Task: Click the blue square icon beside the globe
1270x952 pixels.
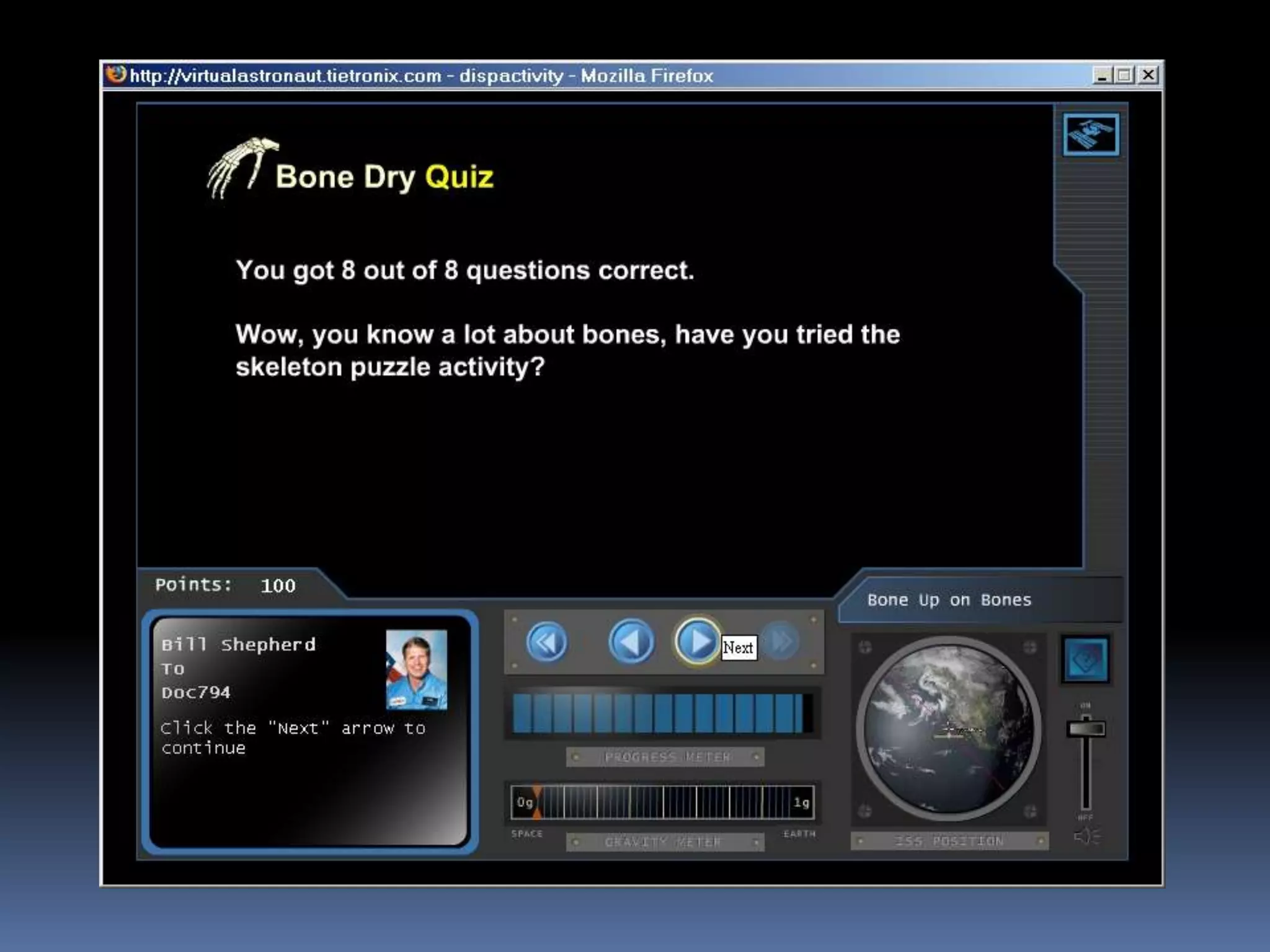Action: pyautogui.click(x=1085, y=659)
